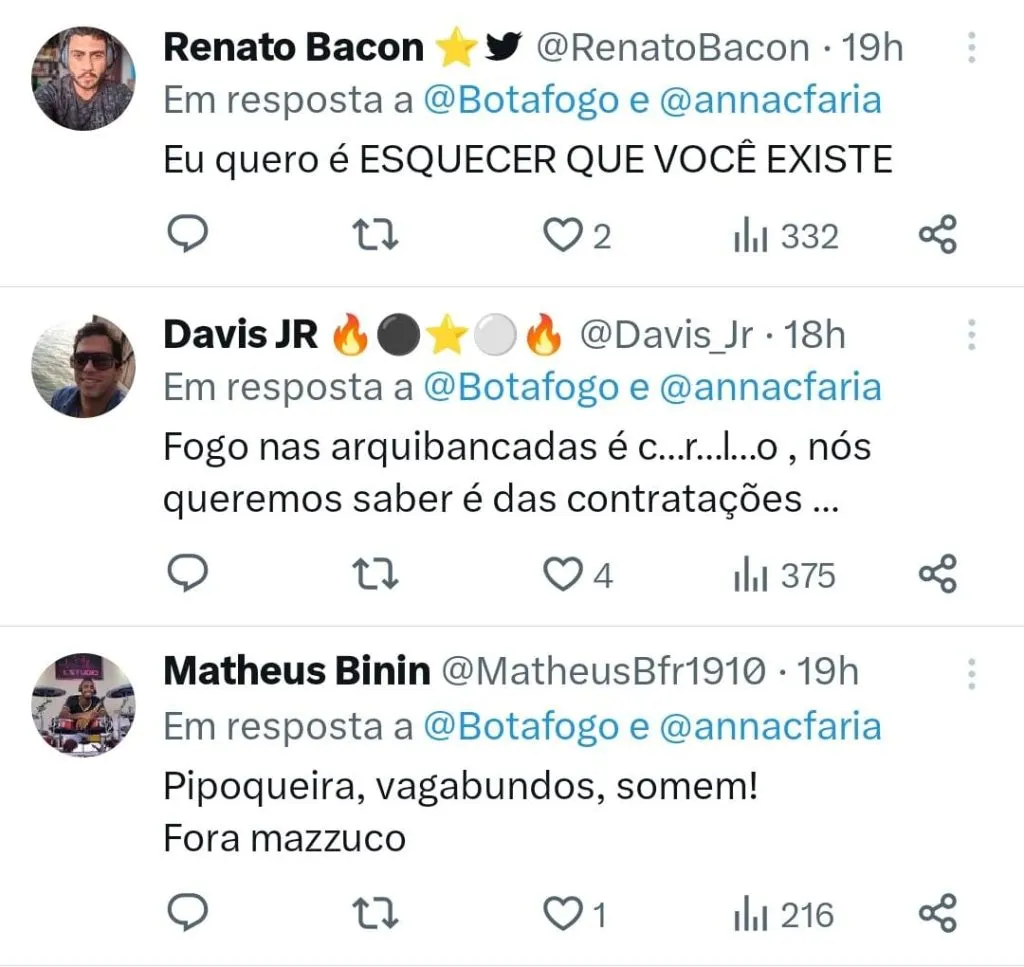Open more options on Davis JR's tweet
The image size is (1024, 967).
point(971,335)
